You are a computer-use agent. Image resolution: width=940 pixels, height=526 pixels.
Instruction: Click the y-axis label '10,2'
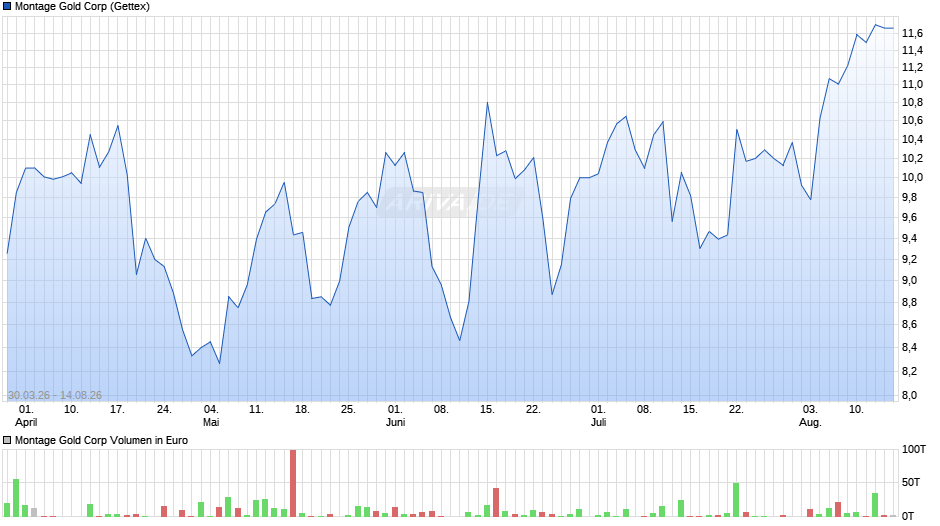coord(912,158)
